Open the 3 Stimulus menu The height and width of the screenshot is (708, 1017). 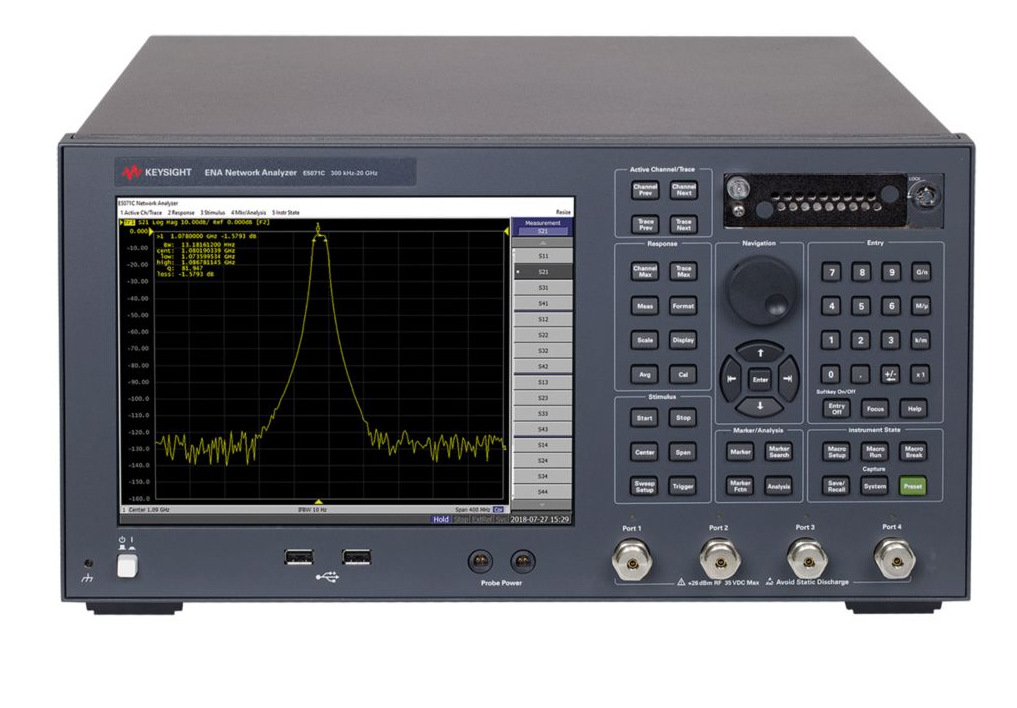click(x=212, y=213)
